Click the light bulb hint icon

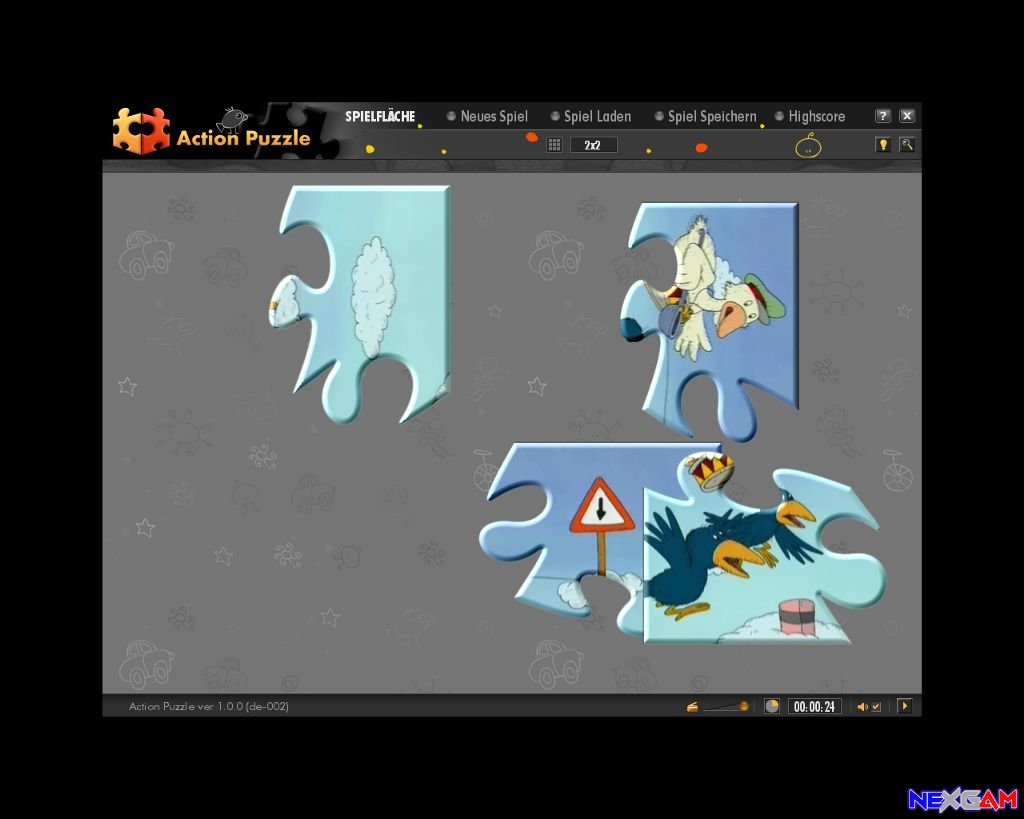click(x=882, y=145)
